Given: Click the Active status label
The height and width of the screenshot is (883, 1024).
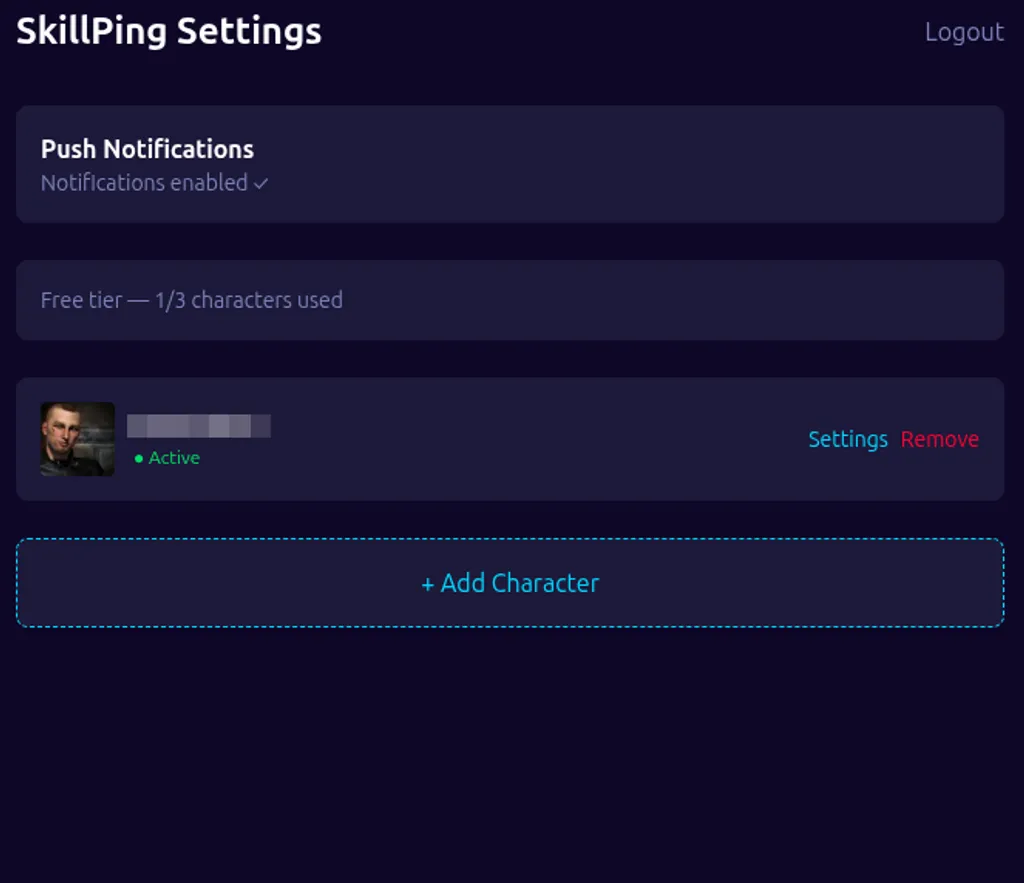Looking at the screenshot, I should (175, 458).
